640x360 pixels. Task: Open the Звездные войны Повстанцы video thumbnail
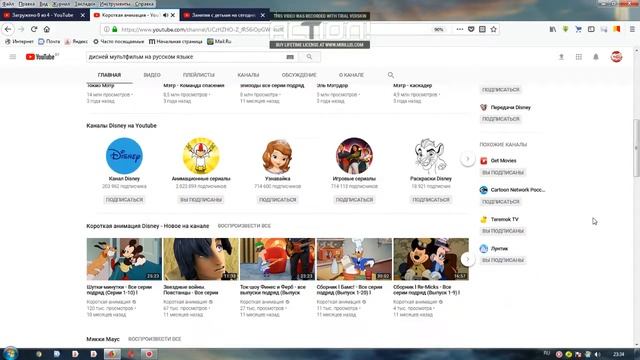click(201, 259)
